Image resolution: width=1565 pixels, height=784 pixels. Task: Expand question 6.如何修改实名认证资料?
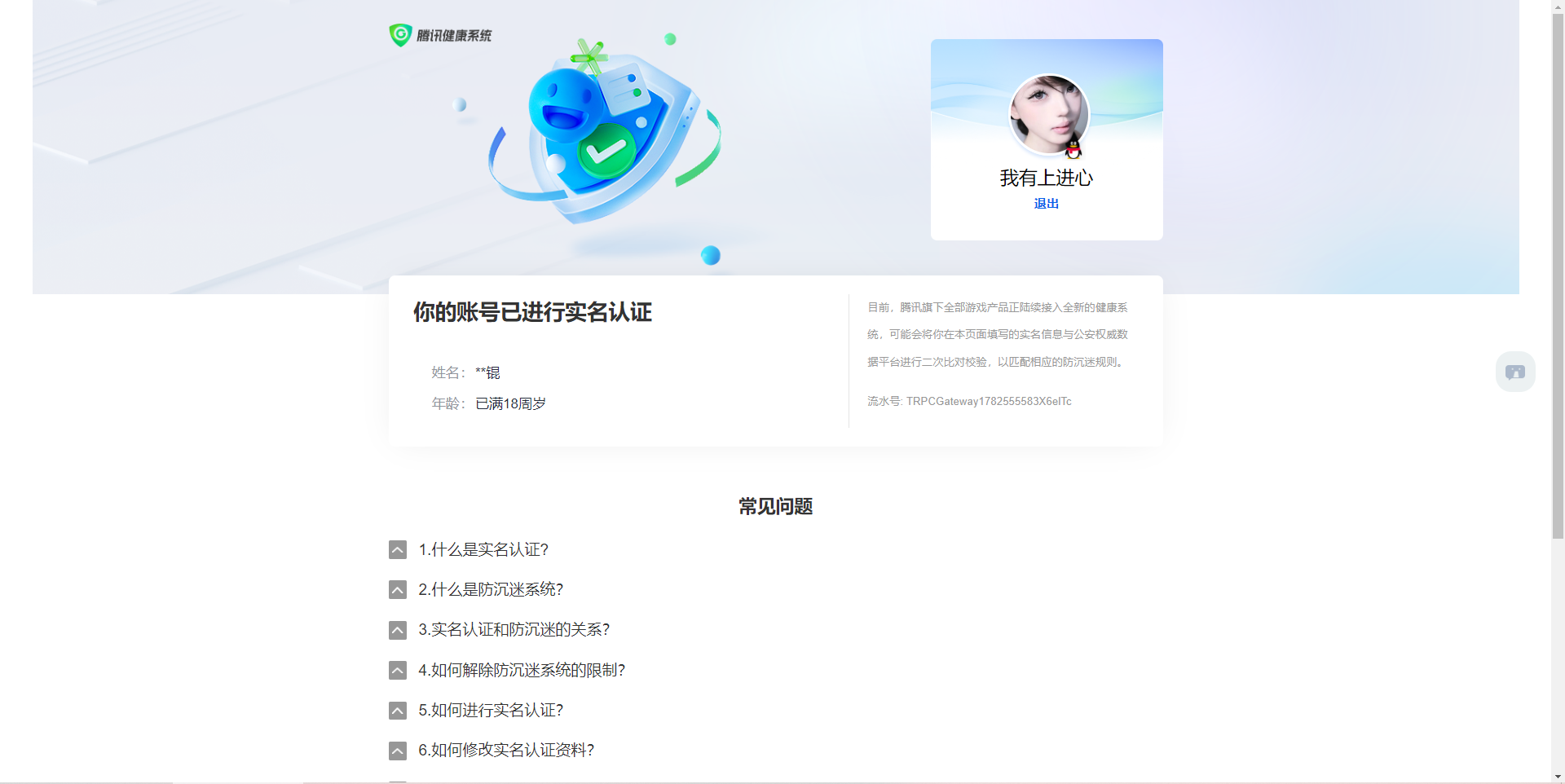click(398, 751)
